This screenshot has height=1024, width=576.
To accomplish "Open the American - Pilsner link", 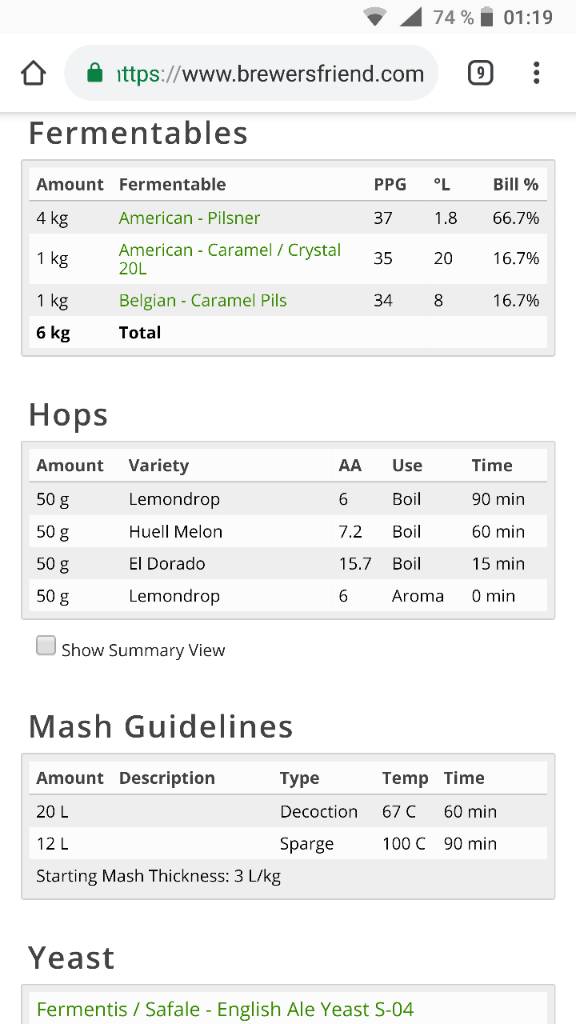I will click(189, 217).
